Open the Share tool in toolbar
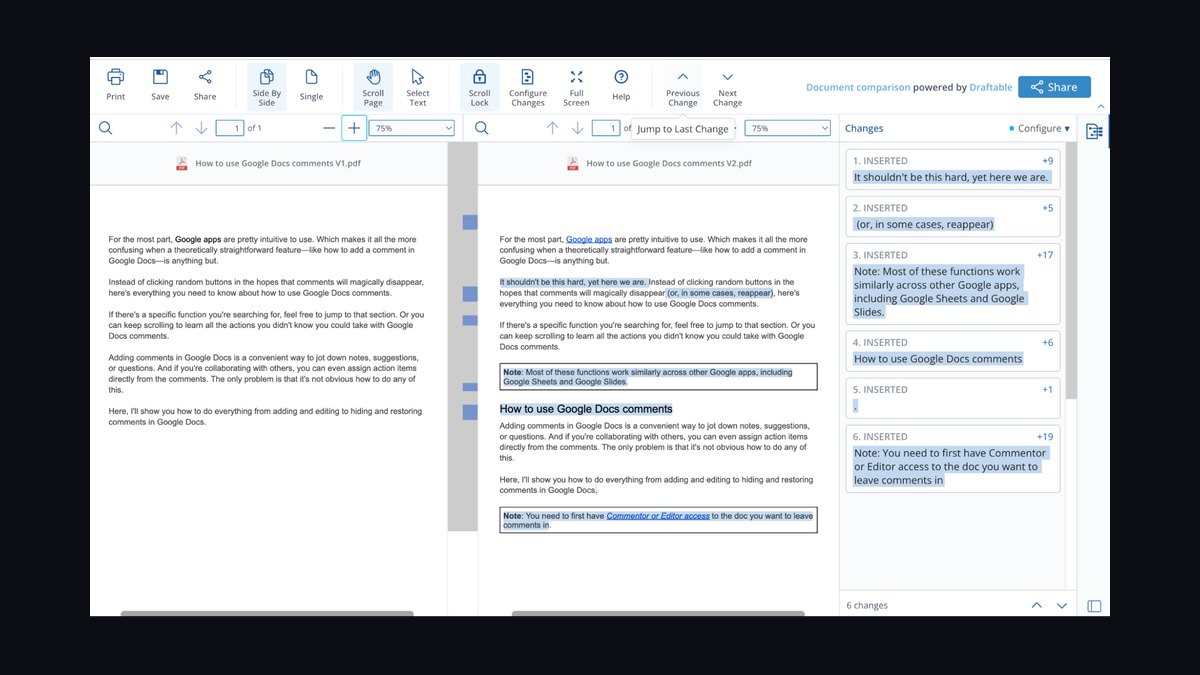Image resolution: width=1200 pixels, height=675 pixels. point(205,86)
